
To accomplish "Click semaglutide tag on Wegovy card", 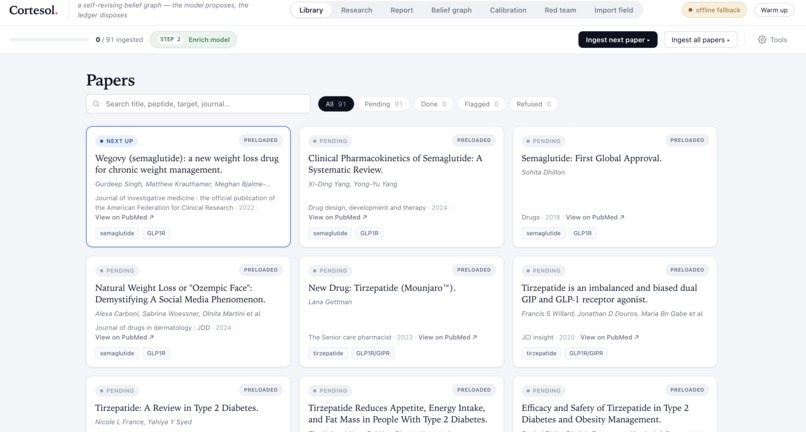I will [x=117, y=233].
